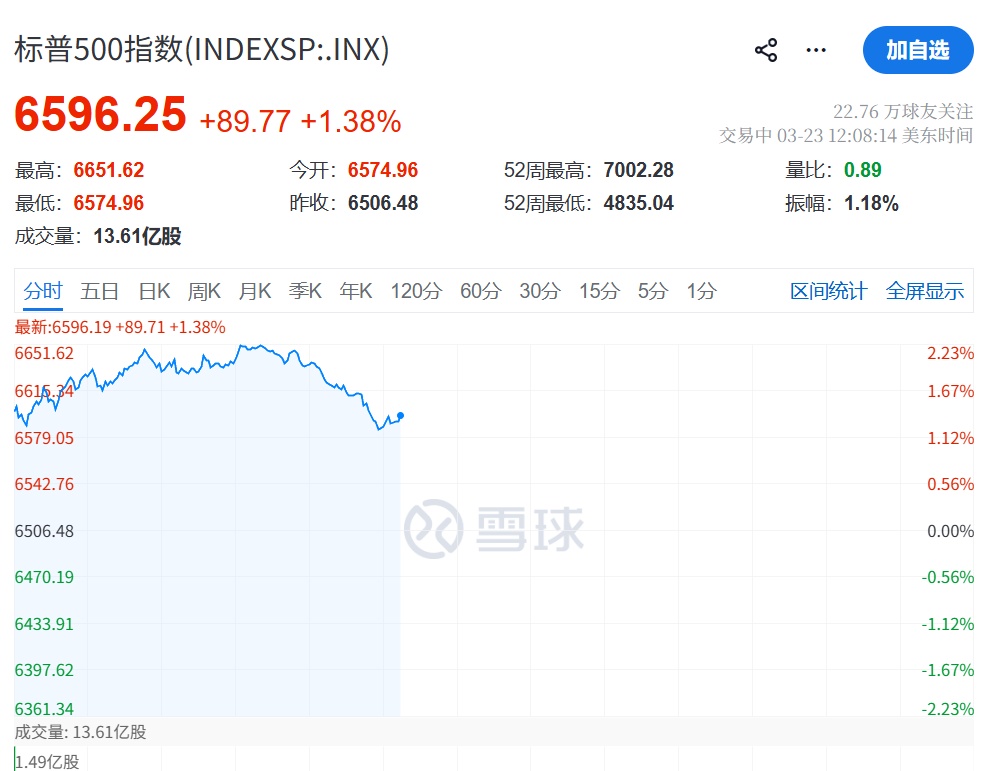Open the 区间统计 interval statistics link
The height and width of the screenshot is (771, 996).
[x=828, y=291]
